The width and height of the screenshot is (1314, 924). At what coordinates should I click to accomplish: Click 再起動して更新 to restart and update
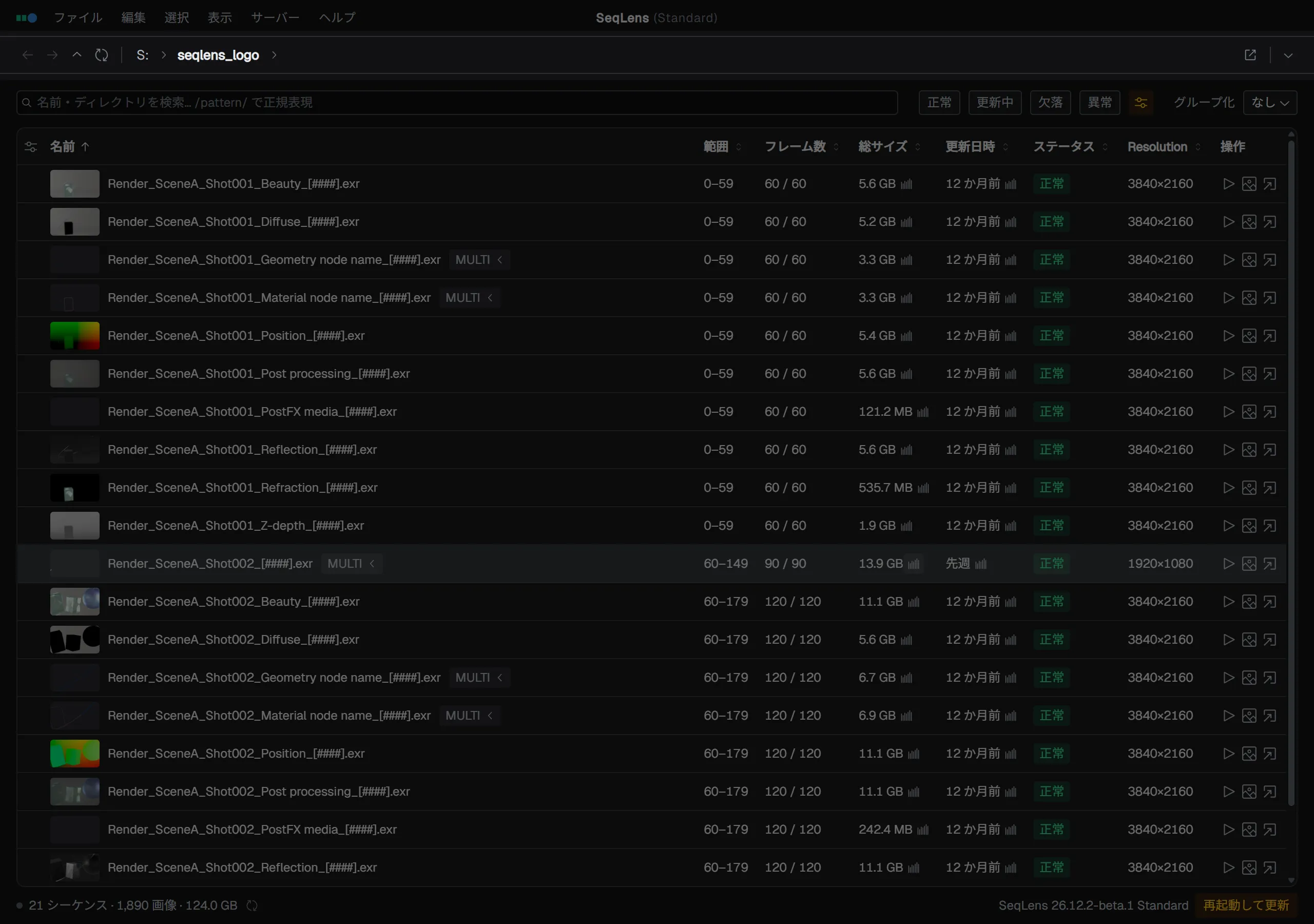(x=1246, y=905)
